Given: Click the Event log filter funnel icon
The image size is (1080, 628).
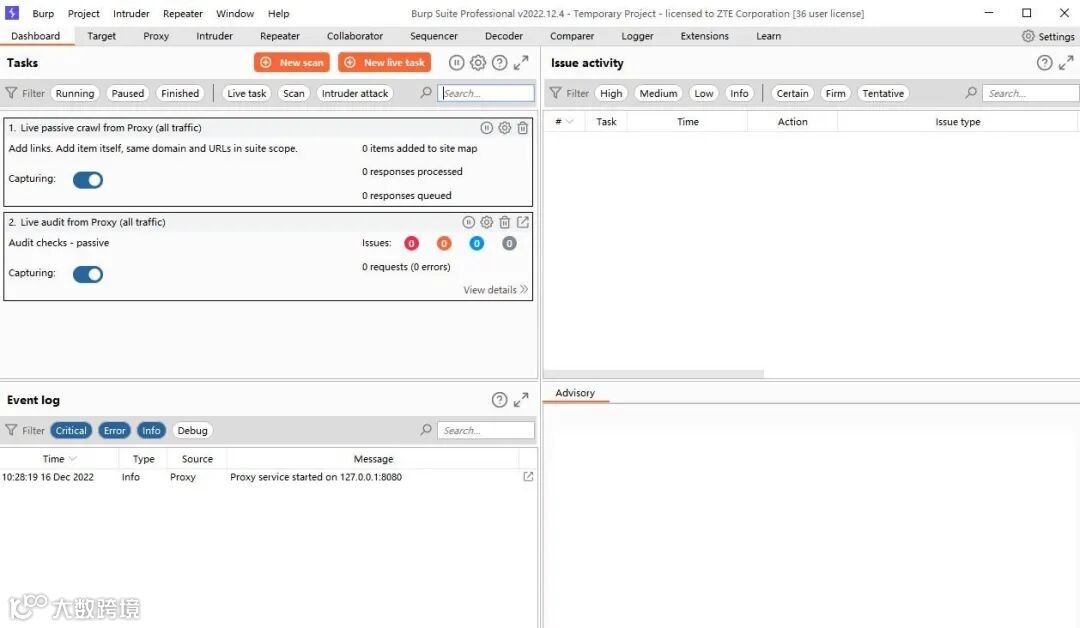Looking at the screenshot, I should pyautogui.click(x=11, y=430).
